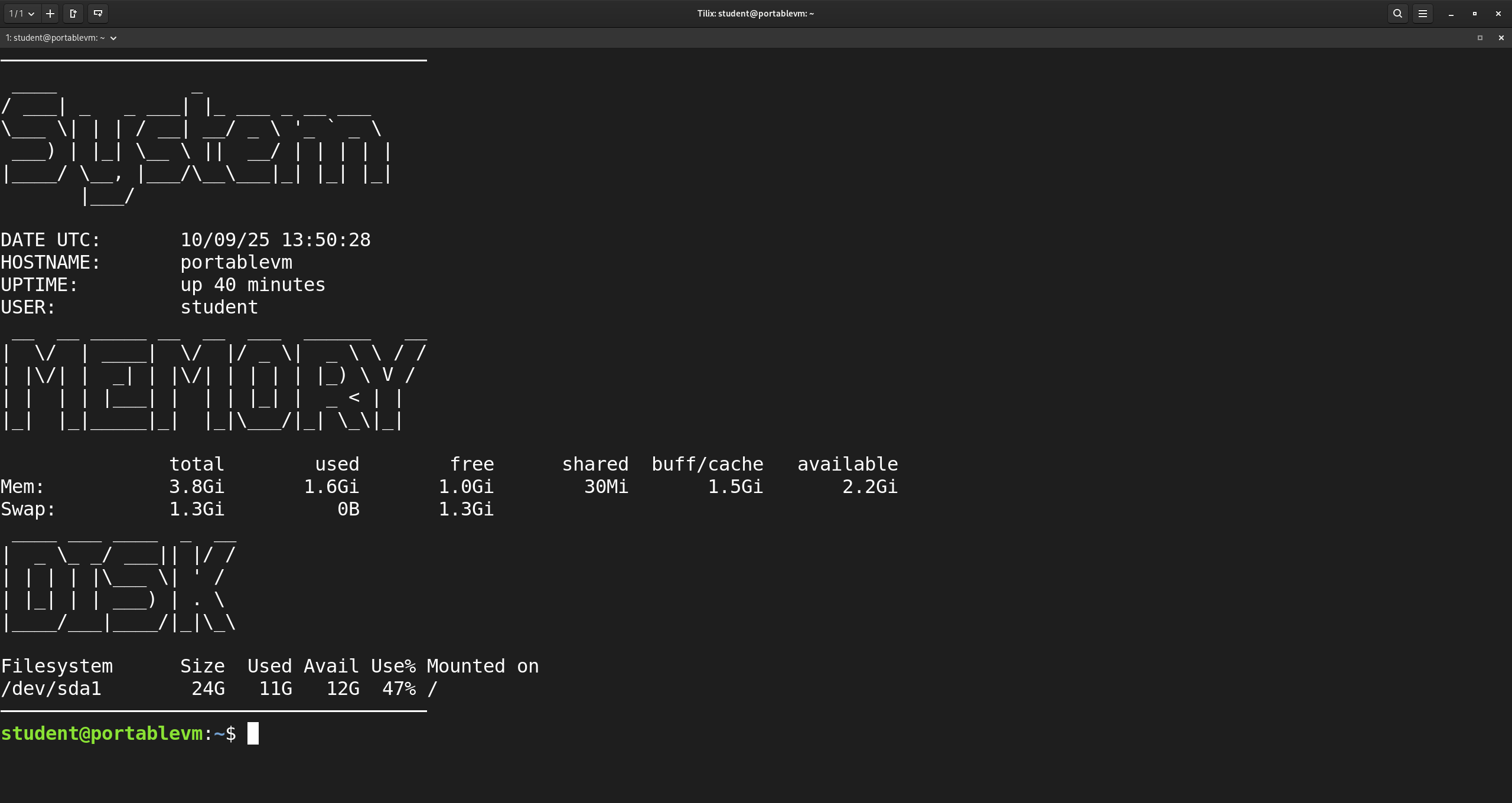Add terminal to the right

tap(73, 14)
